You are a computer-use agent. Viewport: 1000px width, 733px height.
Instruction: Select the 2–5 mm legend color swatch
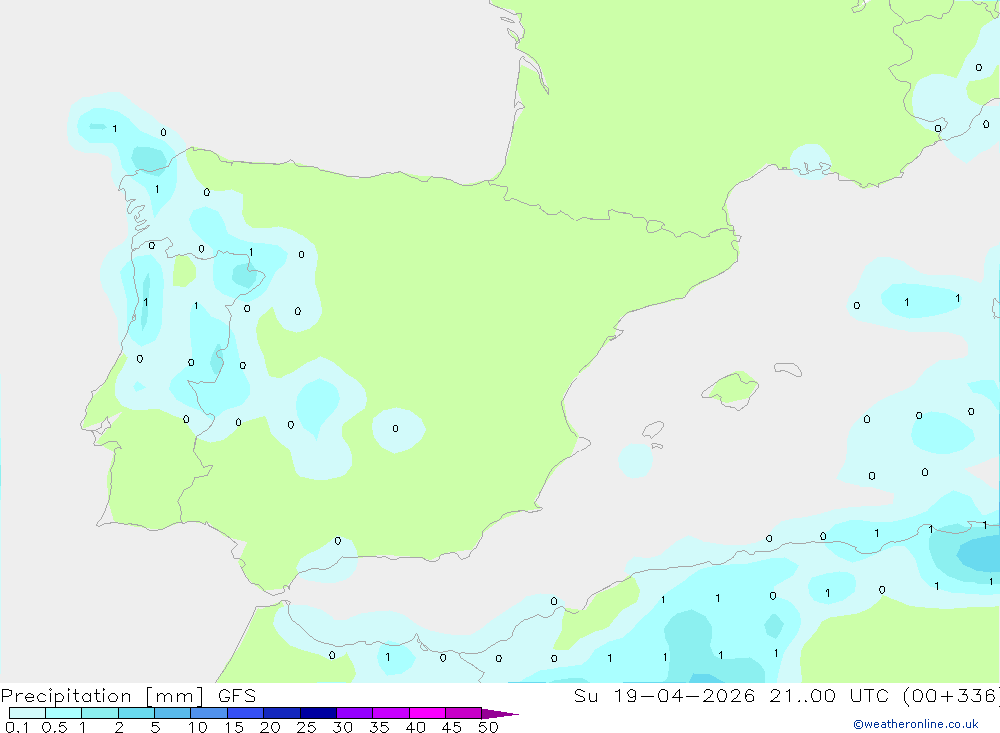click(136, 713)
